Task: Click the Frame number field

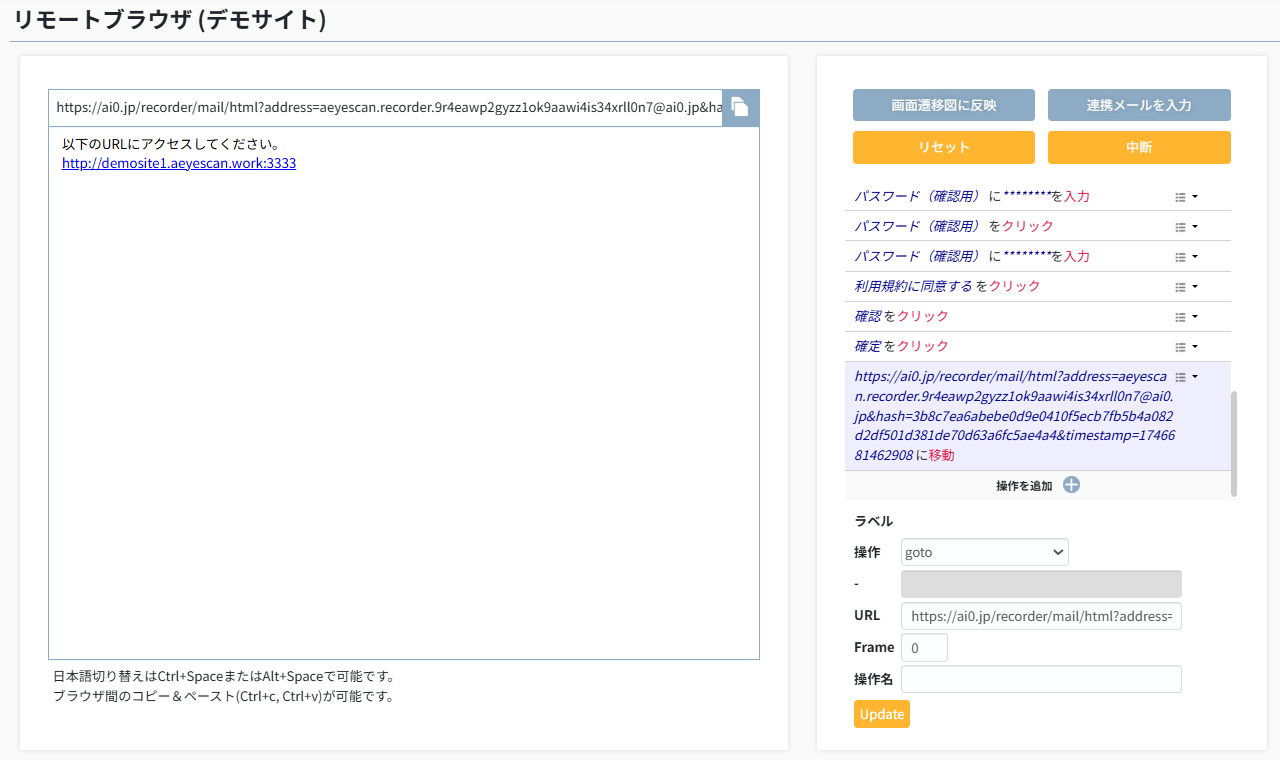Action: (x=923, y=648)
